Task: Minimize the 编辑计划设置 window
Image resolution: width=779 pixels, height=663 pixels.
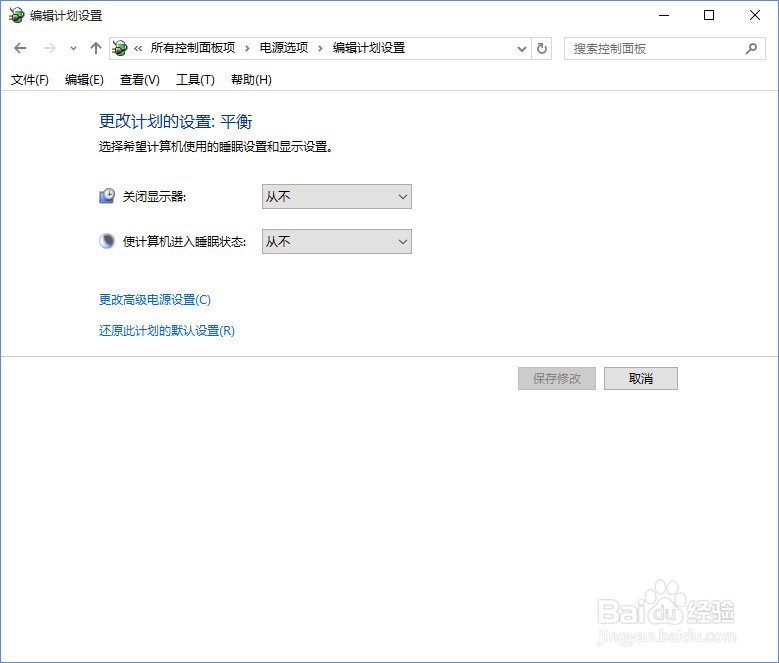Action: pyautogui.click(x=664, y=15)
